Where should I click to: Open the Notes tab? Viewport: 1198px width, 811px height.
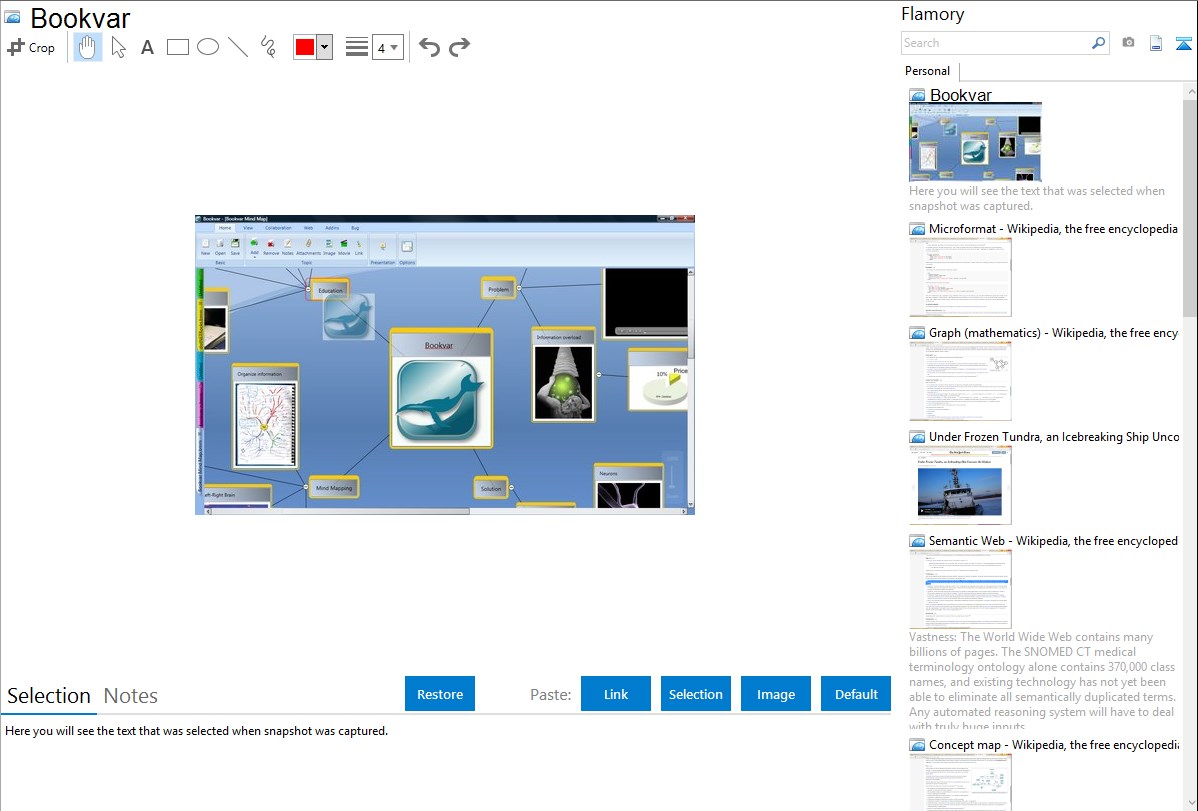click(131, 696)
